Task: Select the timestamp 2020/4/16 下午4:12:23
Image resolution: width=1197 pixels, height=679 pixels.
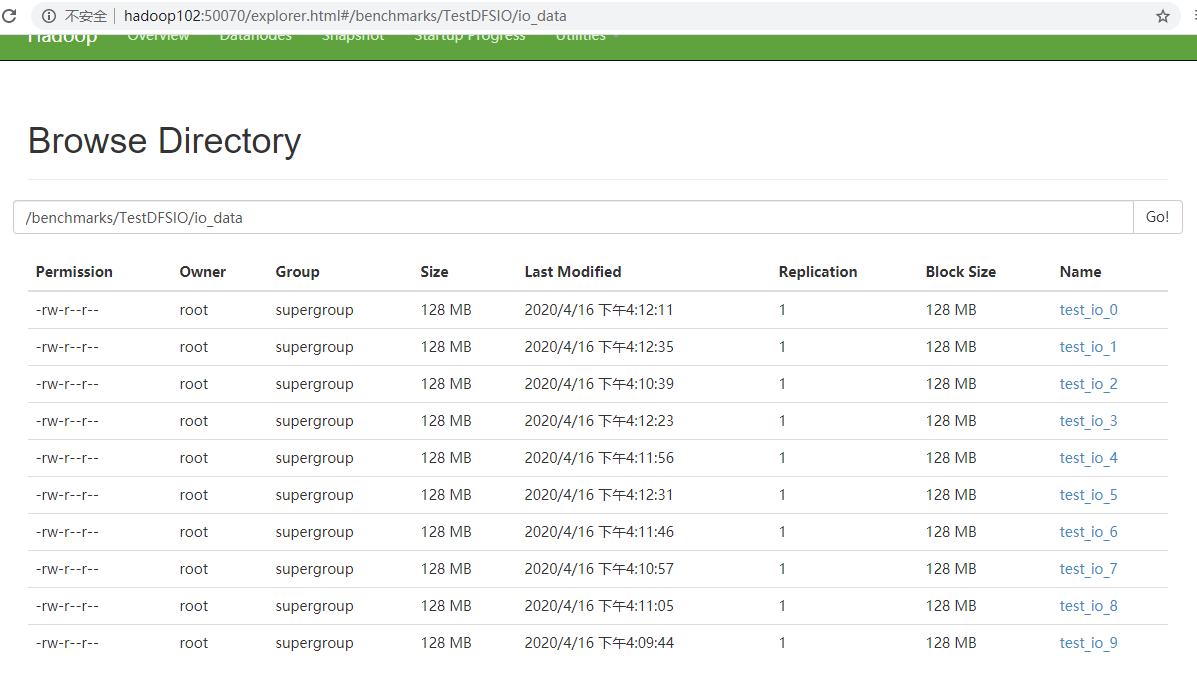Action: tap(598, 421)
